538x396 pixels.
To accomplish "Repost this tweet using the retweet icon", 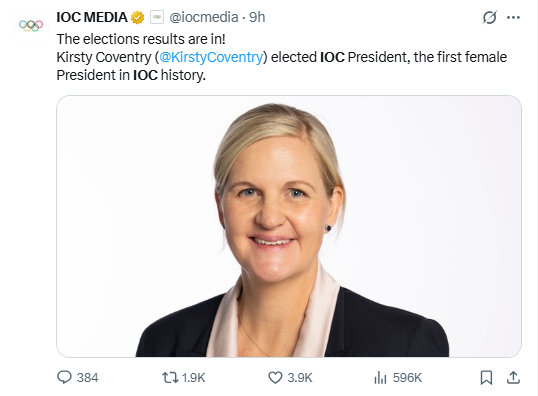I will (x=170, y=377).
